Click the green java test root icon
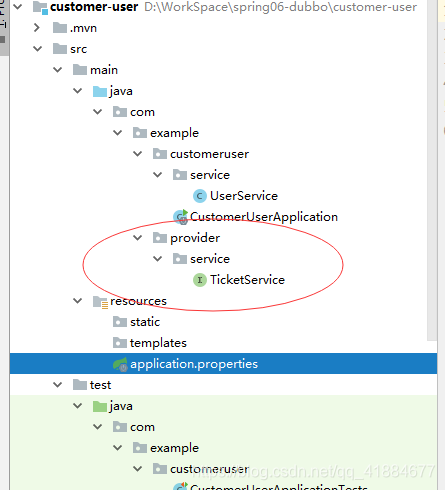445x490 pixels. [x=100, y=406]
